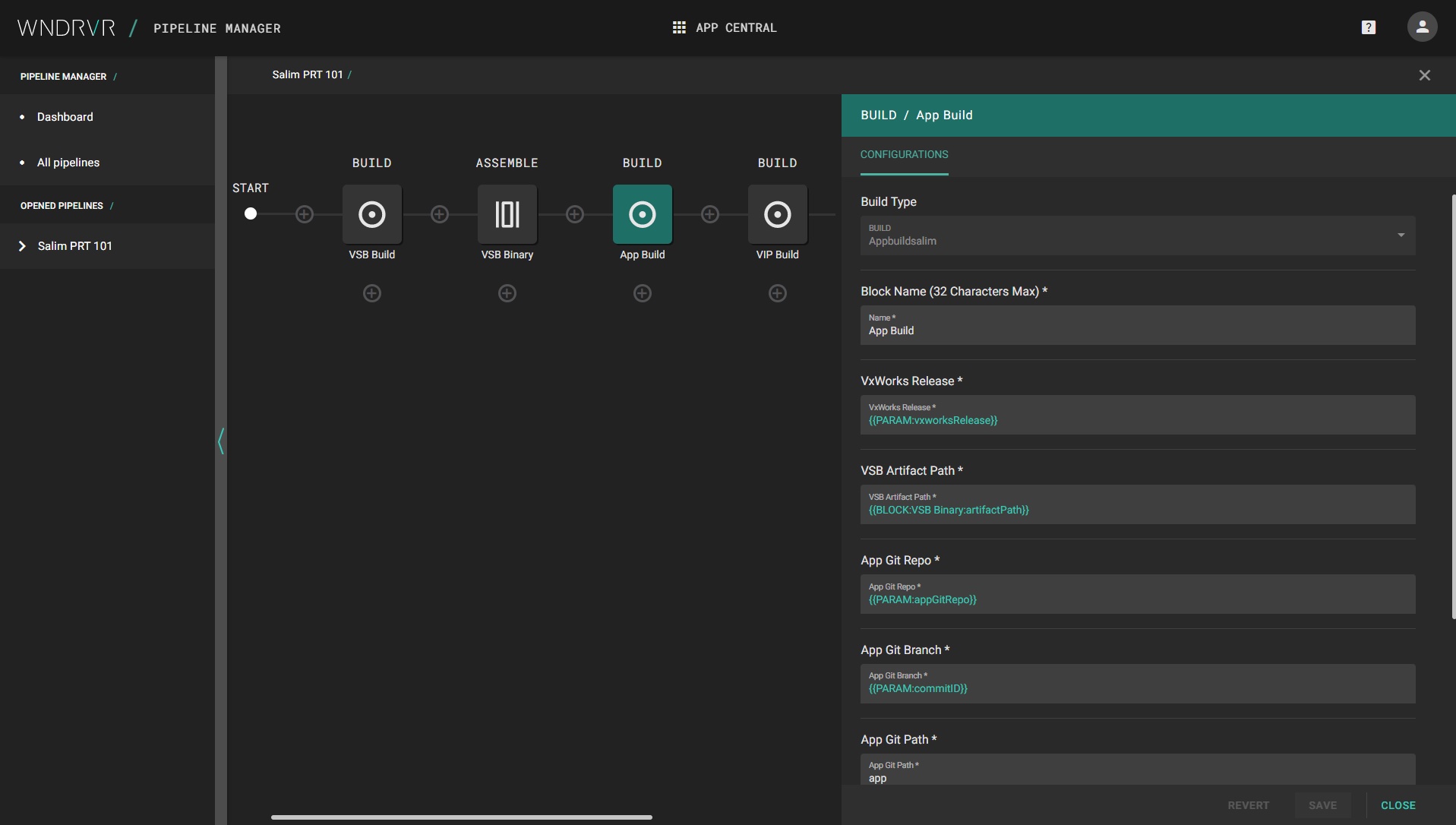Image resolution: width=1456 pixels, height=825 pixels.
Task: Click the START node dot
Action: pyautogui.click(x=251, y=213)
